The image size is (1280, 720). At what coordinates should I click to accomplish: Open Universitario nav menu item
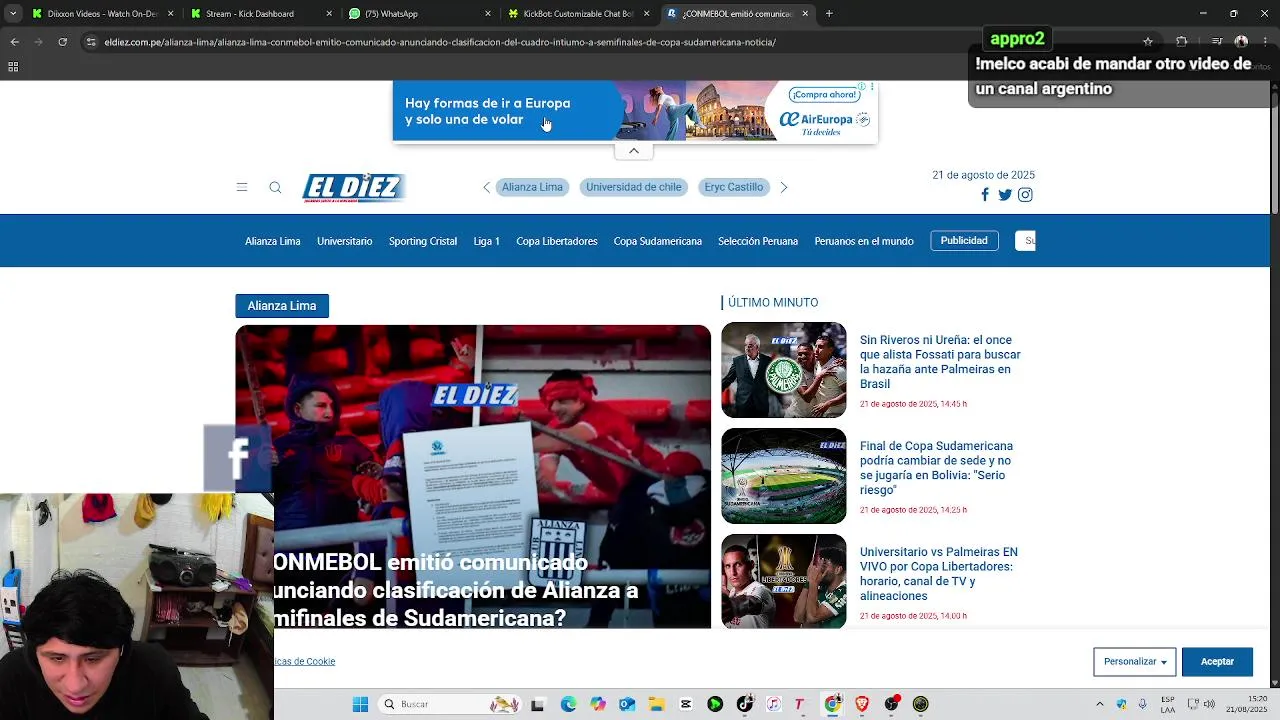click(x=345, y=241)
